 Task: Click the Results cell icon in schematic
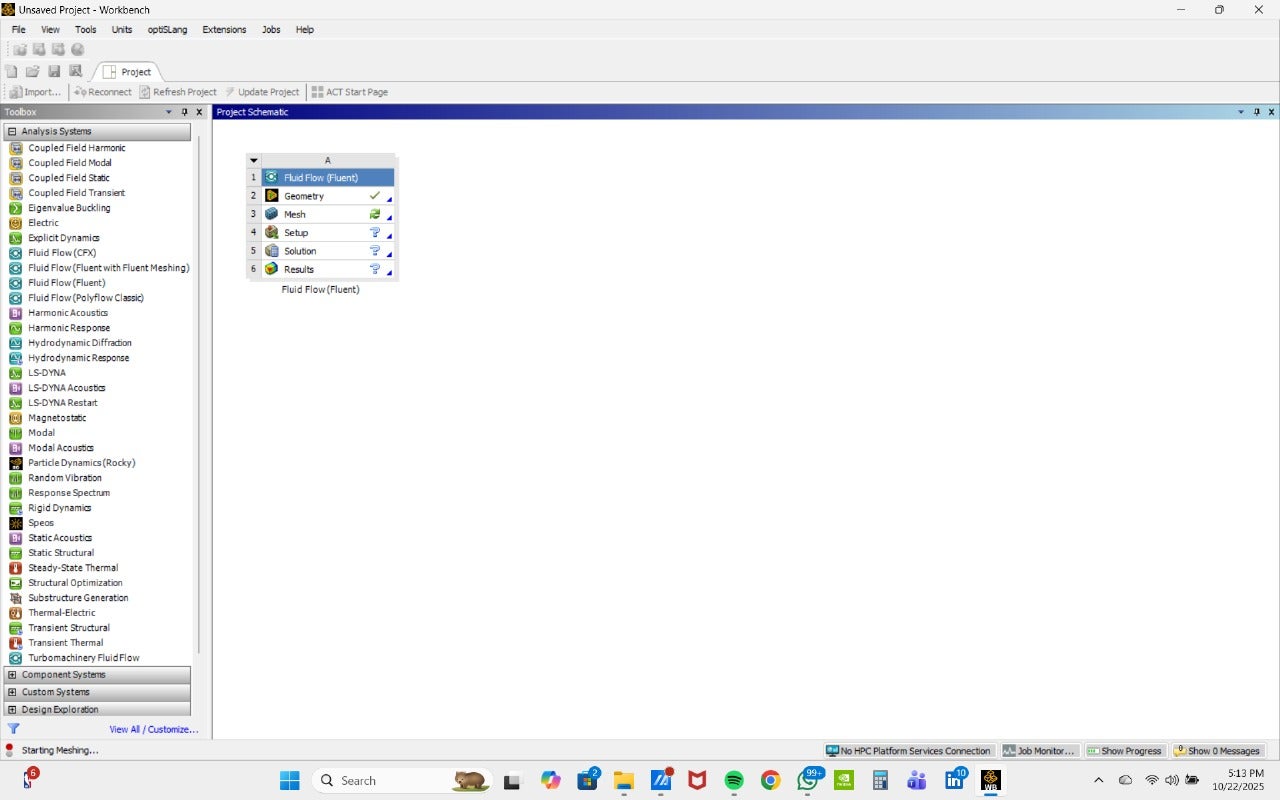pos(272,269)
